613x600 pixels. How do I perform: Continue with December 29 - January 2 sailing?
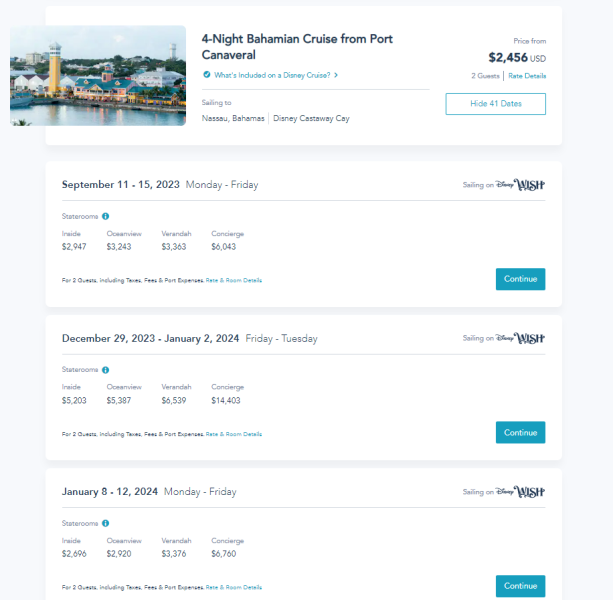point(520,433)
